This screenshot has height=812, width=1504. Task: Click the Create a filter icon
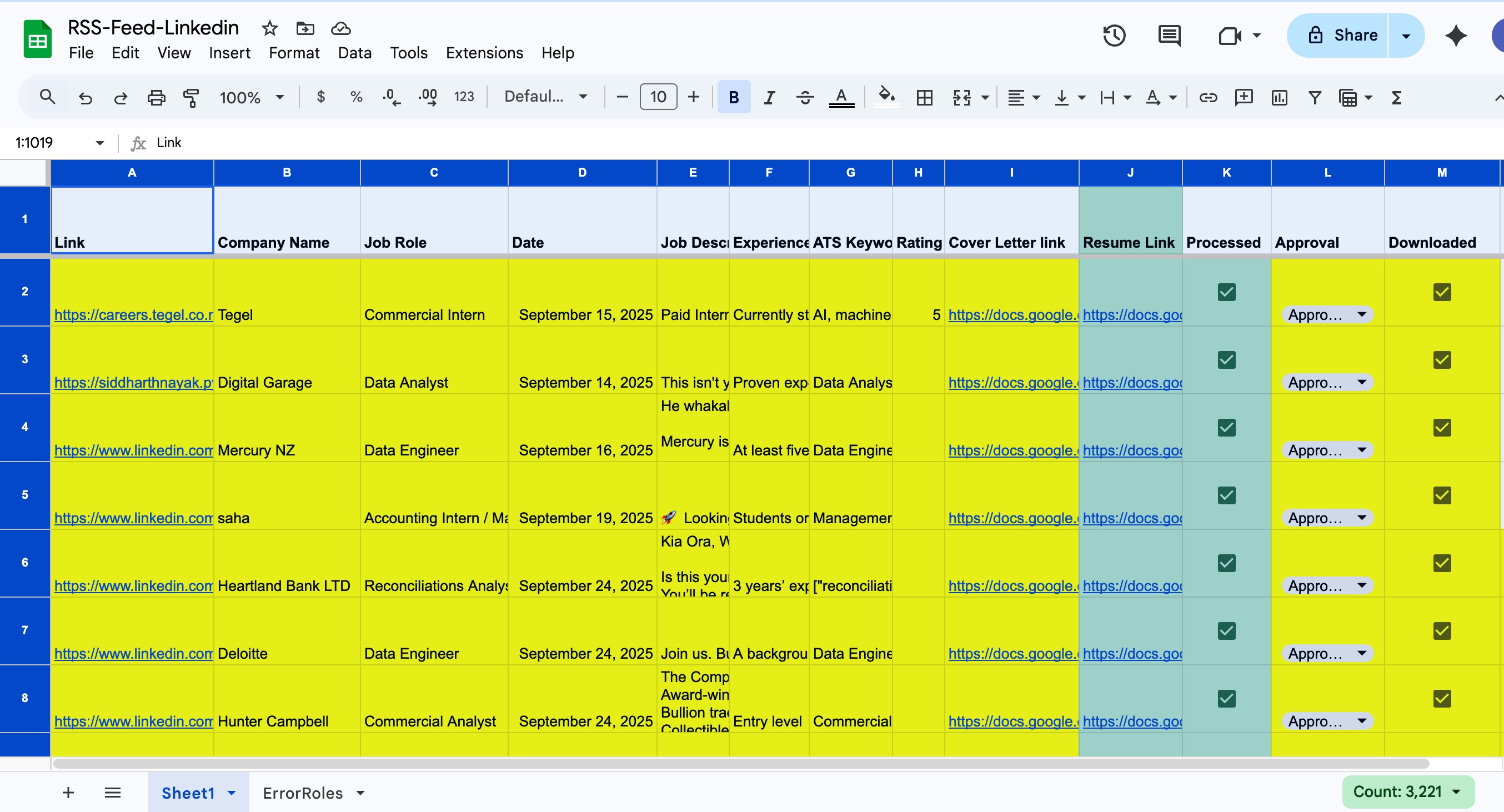pyautogui.click(x=1315, y=98)
